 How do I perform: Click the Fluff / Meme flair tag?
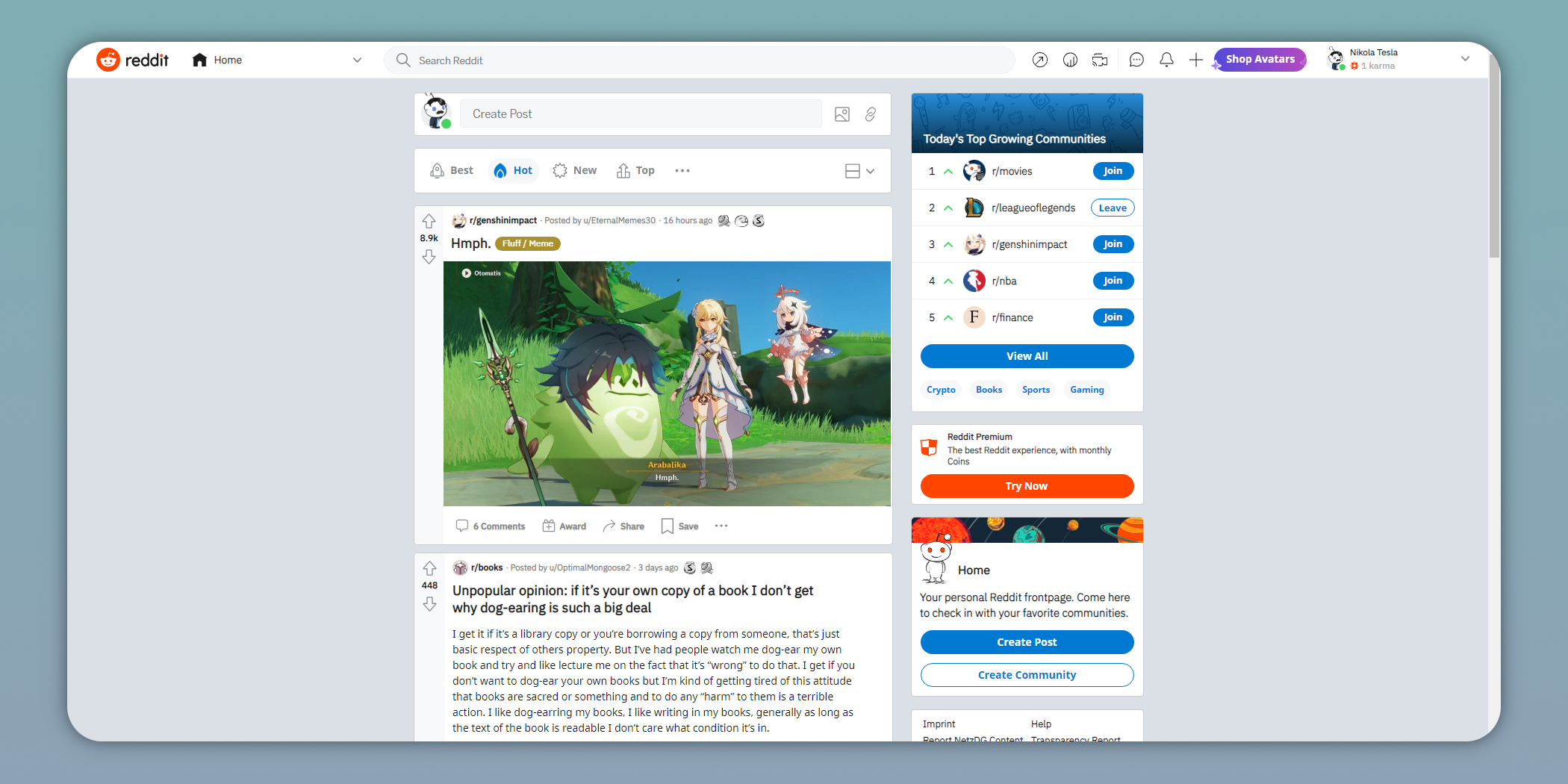coord(527,243)
